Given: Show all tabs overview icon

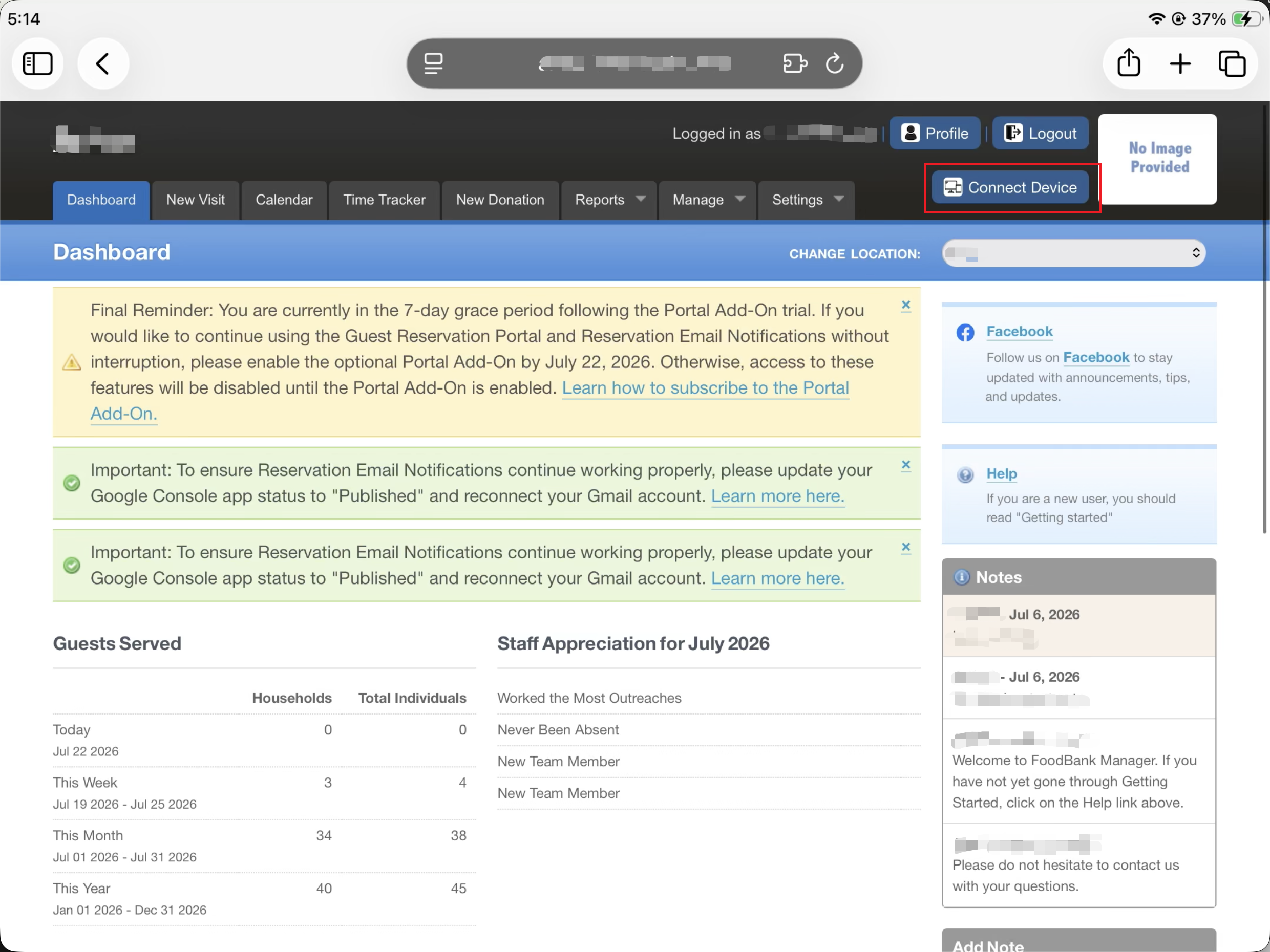Looking at the screenshot, I should tap(1232, 63).
